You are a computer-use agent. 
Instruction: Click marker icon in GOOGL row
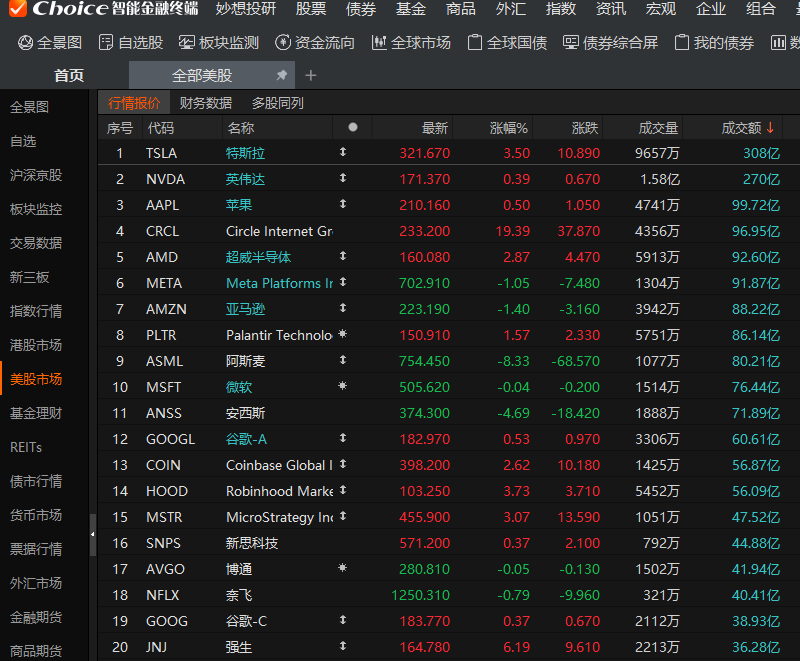click(x=343, y=438)
